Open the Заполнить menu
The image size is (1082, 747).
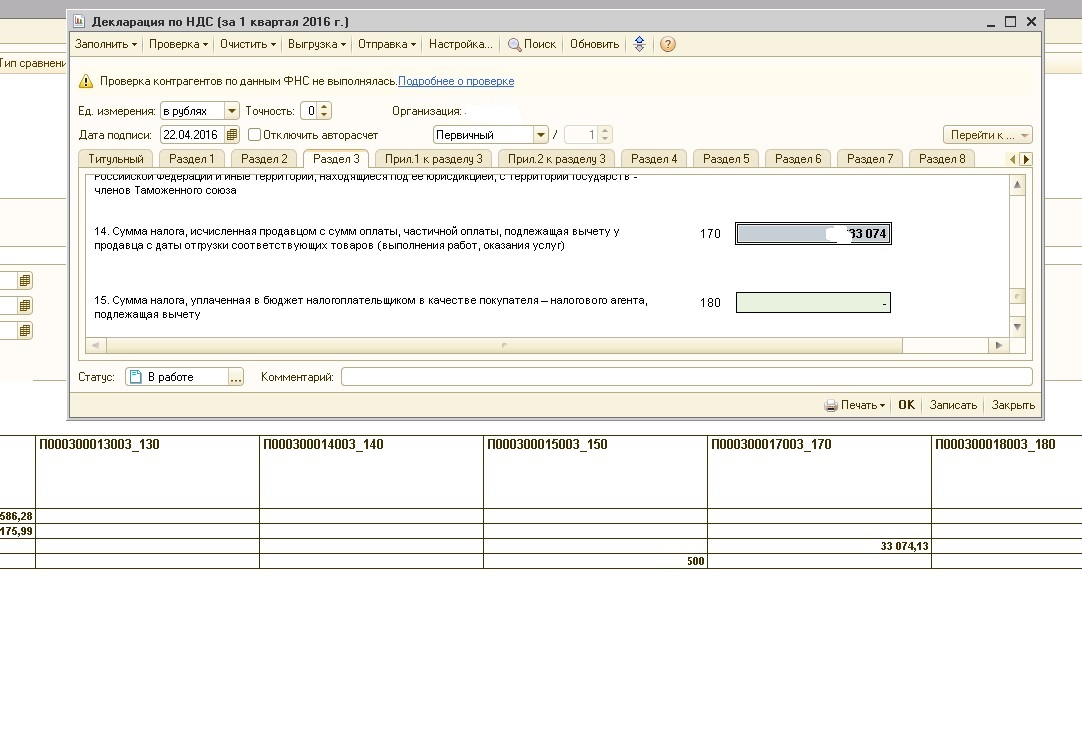[105, 44]
